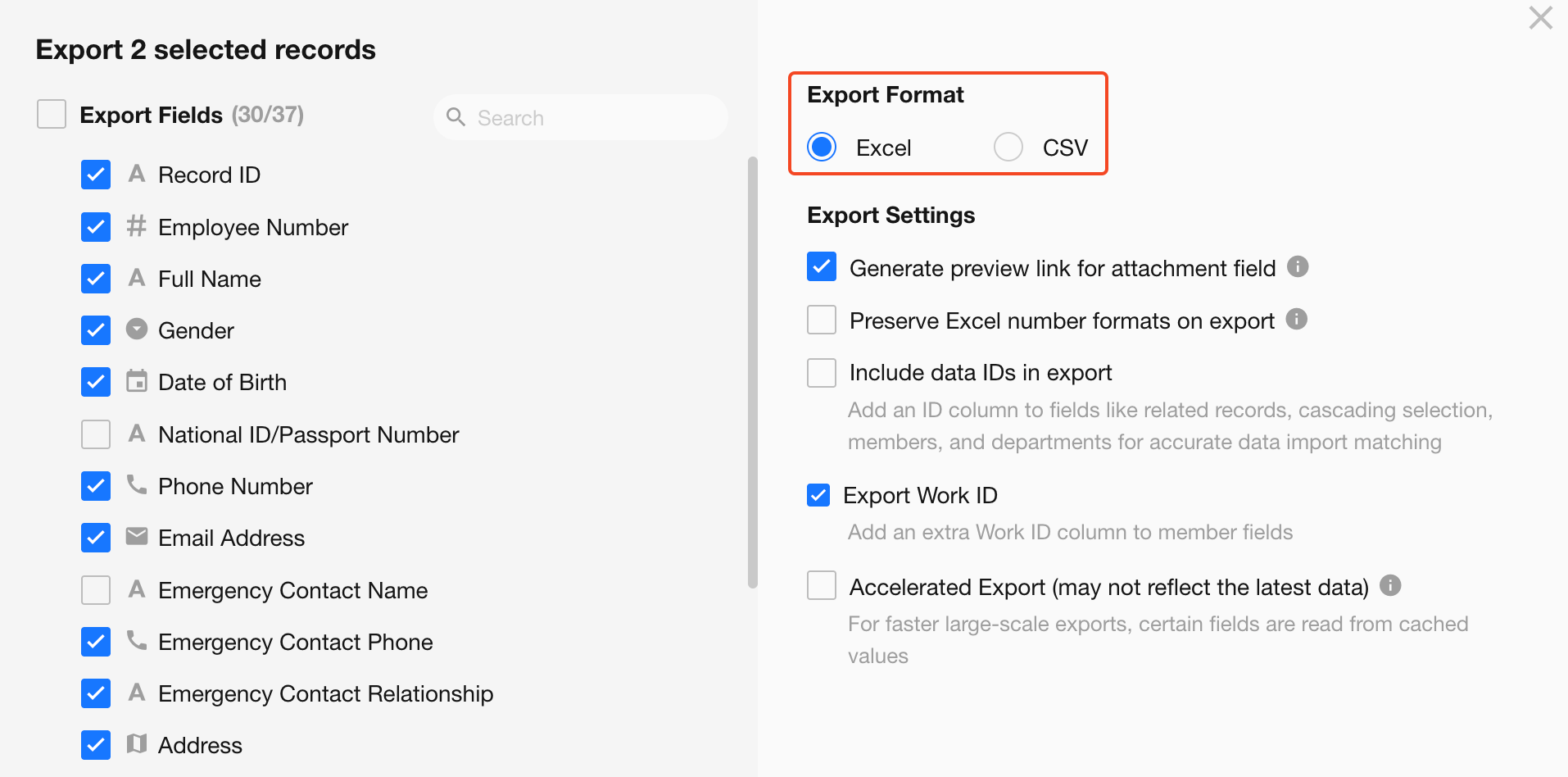The width and height of the screenshot is (1568, 777).
Task: Click the hash icon for Employee Number
Action: coord(136,225)
